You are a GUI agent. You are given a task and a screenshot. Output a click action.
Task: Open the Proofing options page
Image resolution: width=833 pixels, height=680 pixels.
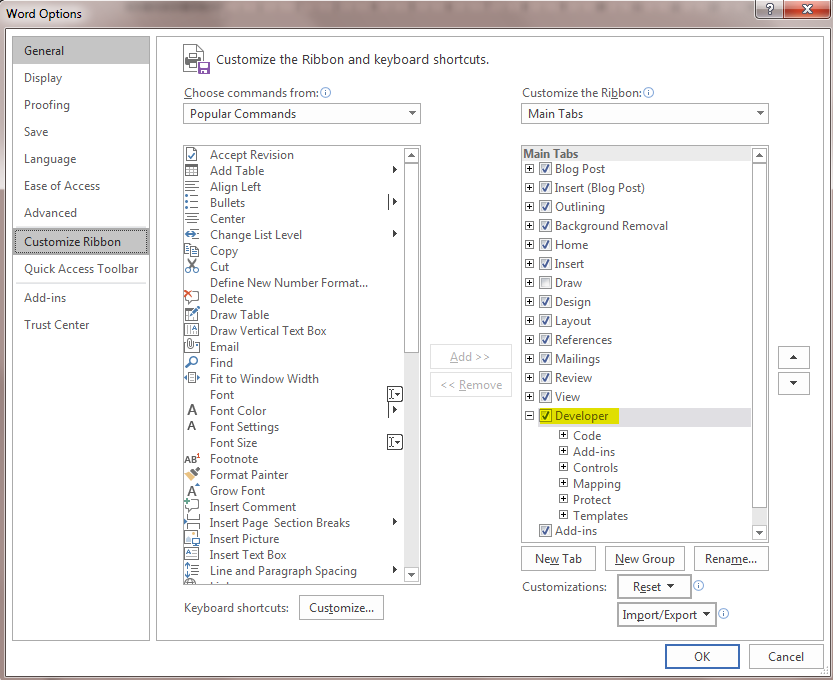[x=81, y=105]
